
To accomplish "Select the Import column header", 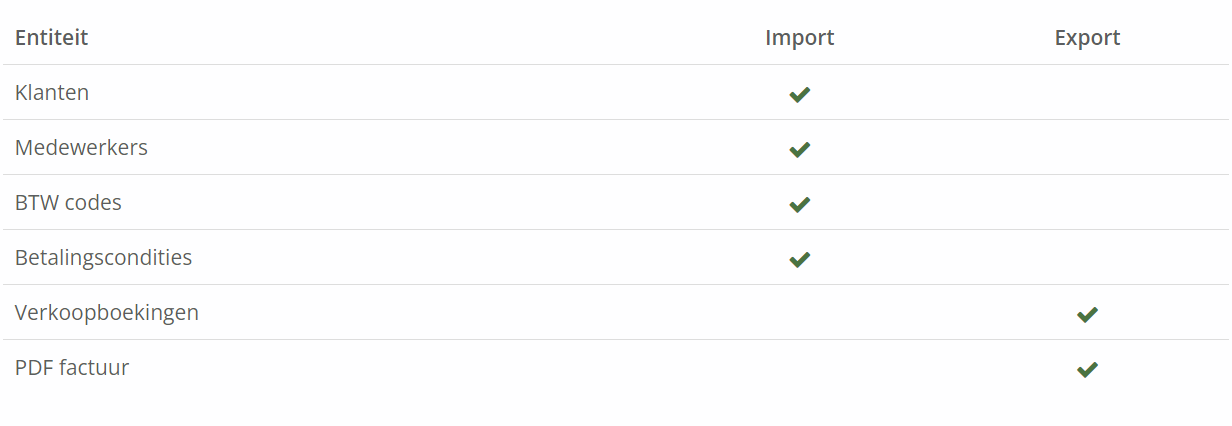I will coord(799,38).
